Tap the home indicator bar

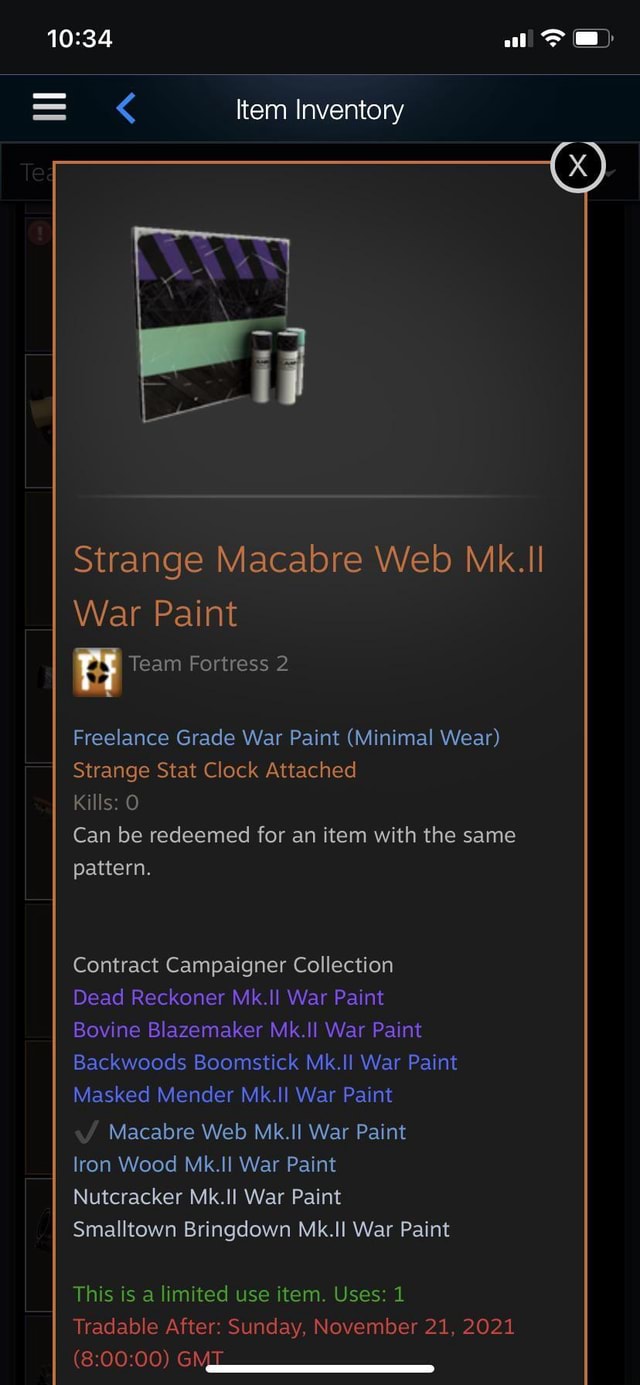click(320, 1368)
